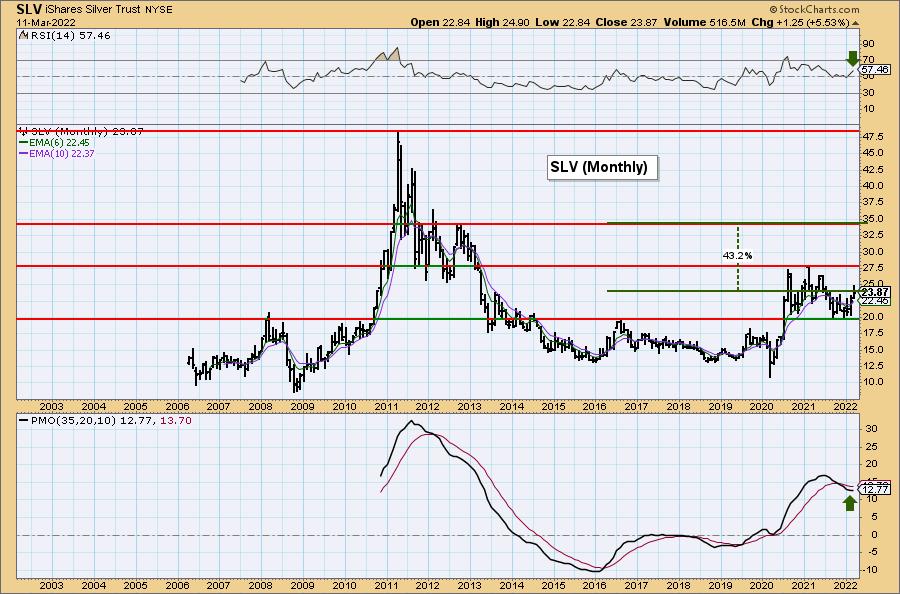The width and height of the screenshot is (900, 594).
Task: Click the EMA(10) 22.37 legend entry
Action: (x=57, y=153)
